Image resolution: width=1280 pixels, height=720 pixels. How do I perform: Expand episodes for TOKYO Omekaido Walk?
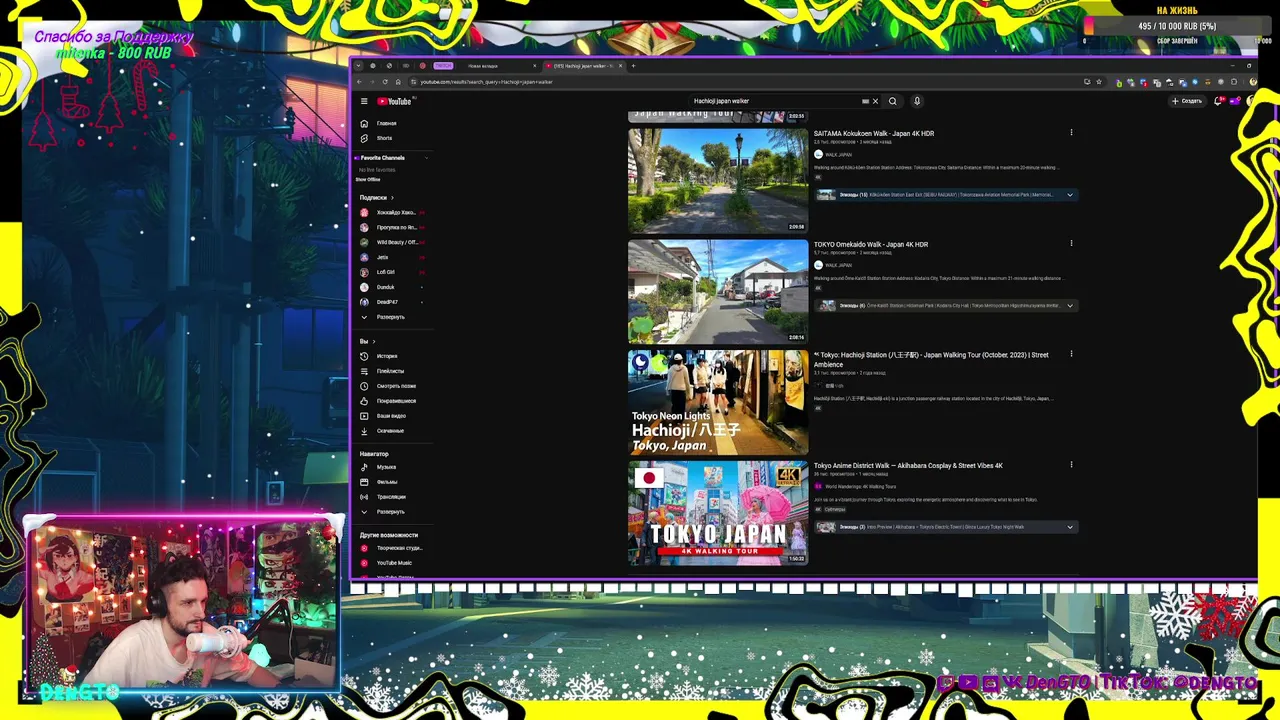(1070, 306)
